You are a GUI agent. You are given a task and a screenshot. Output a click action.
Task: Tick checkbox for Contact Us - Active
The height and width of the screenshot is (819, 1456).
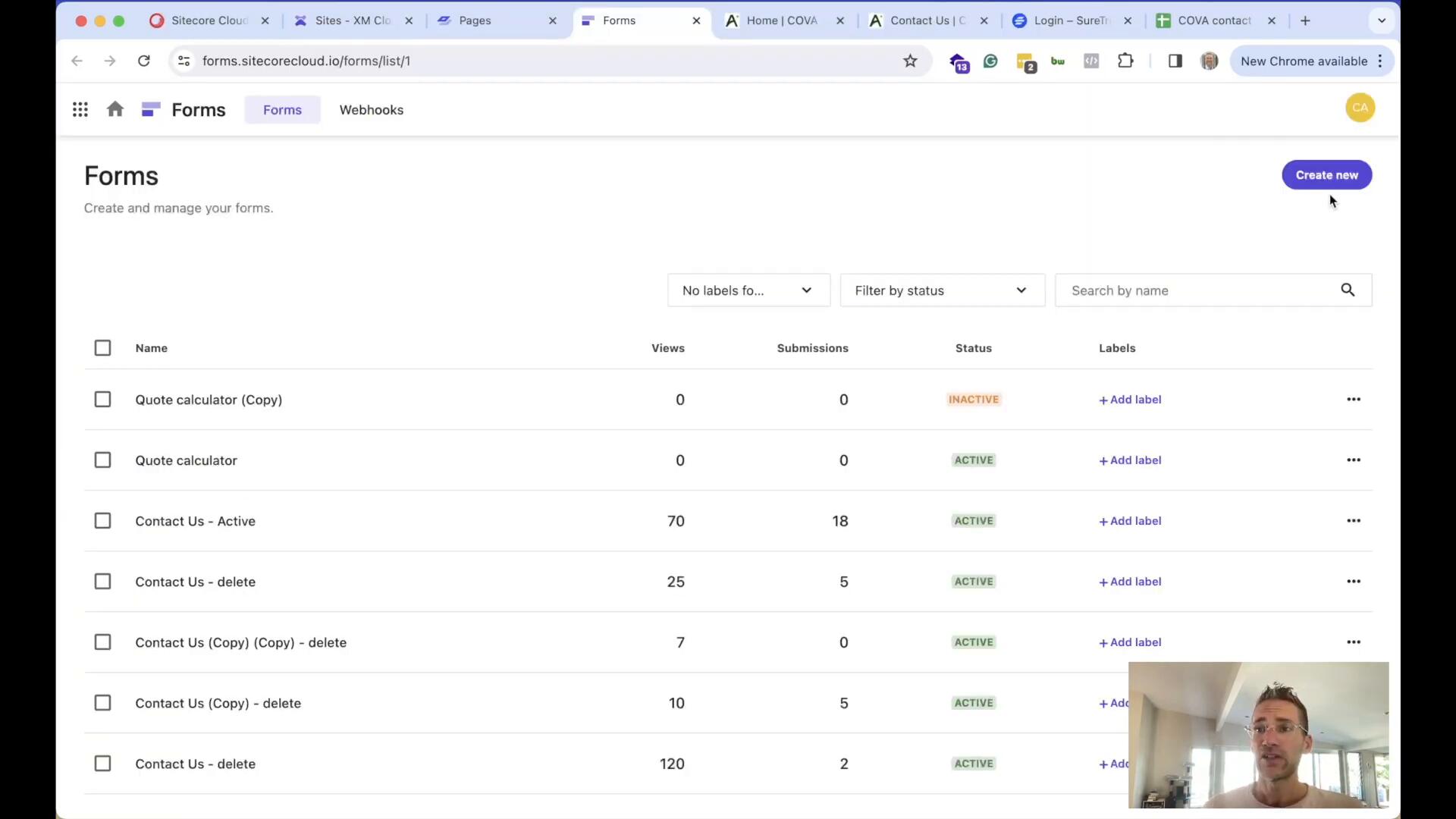click(x=102, y=521)
